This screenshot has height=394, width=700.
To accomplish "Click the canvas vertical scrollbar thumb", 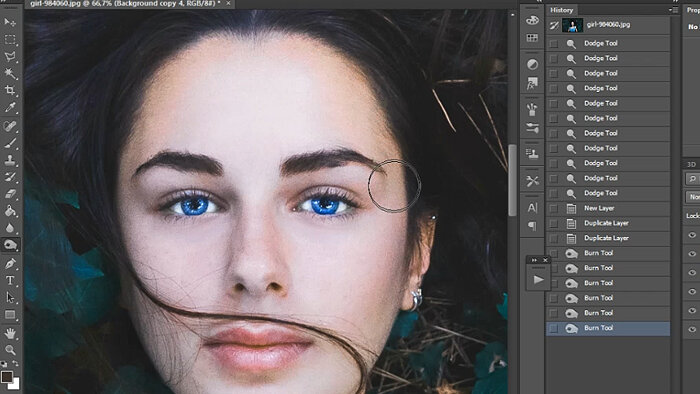I will [x=512, y=180].
